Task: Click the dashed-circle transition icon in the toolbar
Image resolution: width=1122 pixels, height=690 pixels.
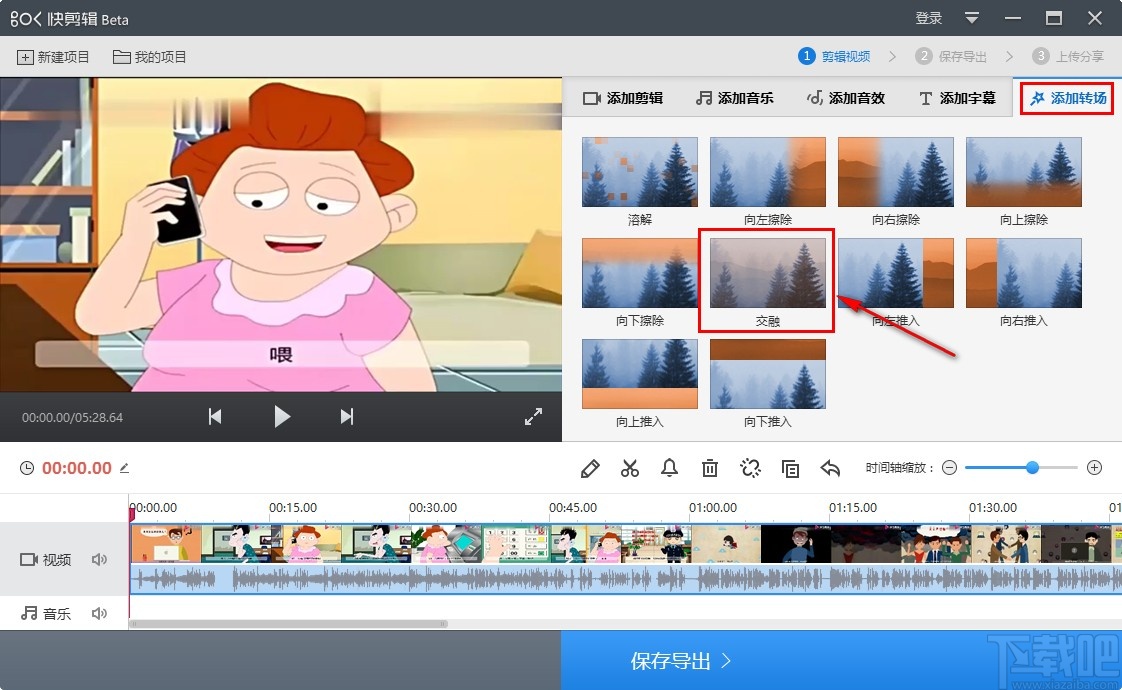Action: coord(750,469)
